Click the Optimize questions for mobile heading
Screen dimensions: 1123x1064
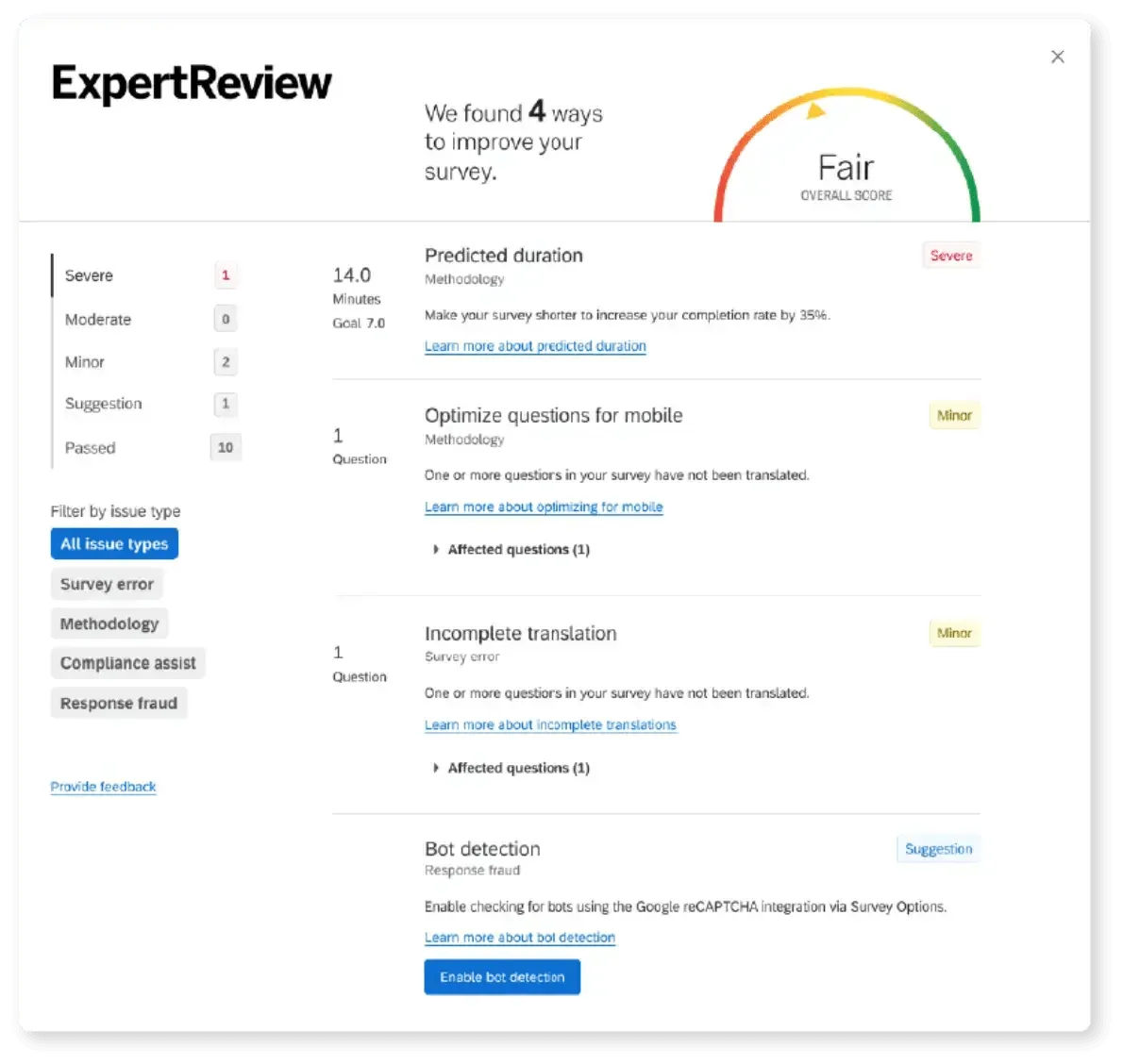(554, 416)
